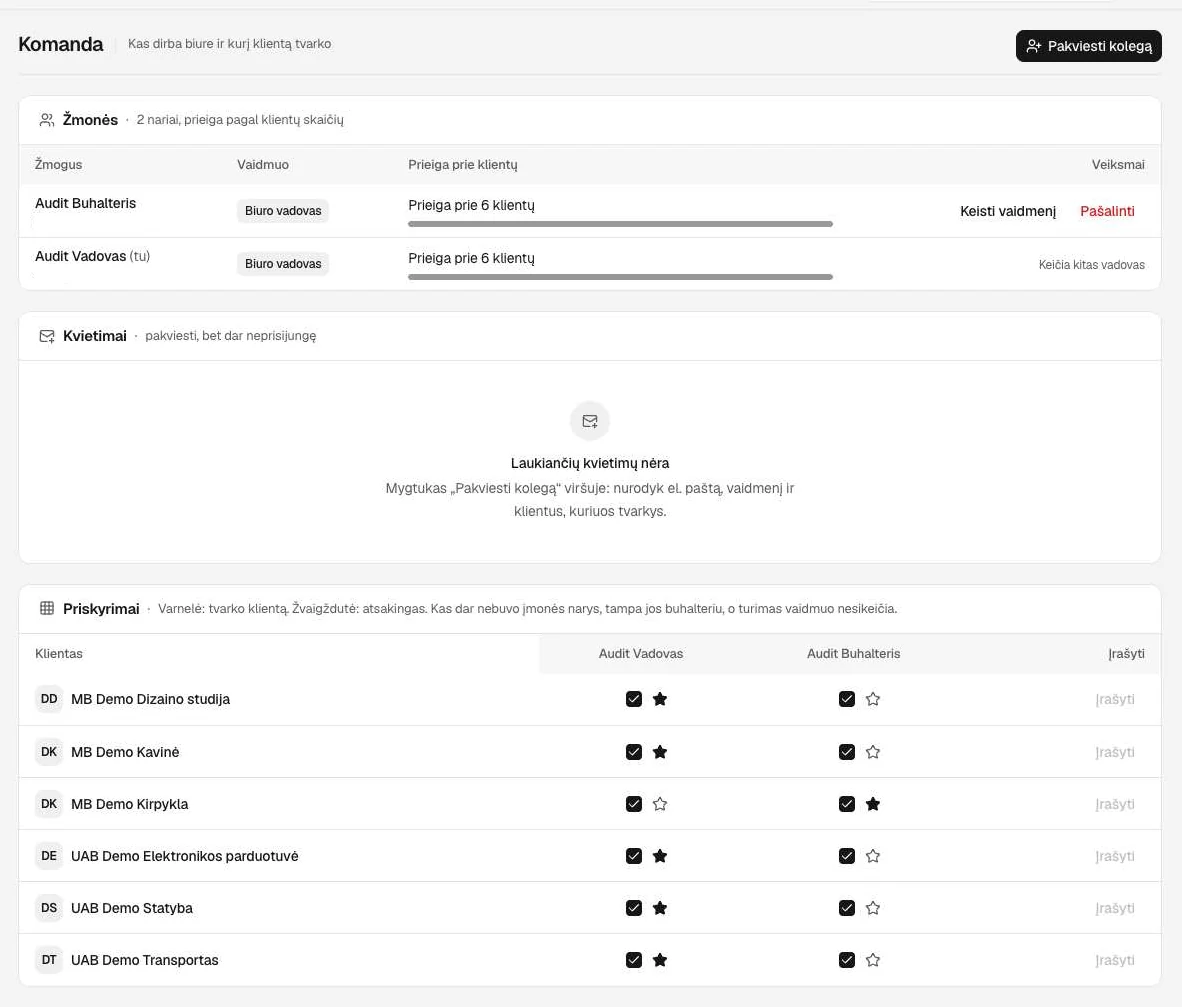Click the envelope icon above Laukiančių kvietimų nėra
This screenshot has height=1007, width=1182.
click(589, 421)
